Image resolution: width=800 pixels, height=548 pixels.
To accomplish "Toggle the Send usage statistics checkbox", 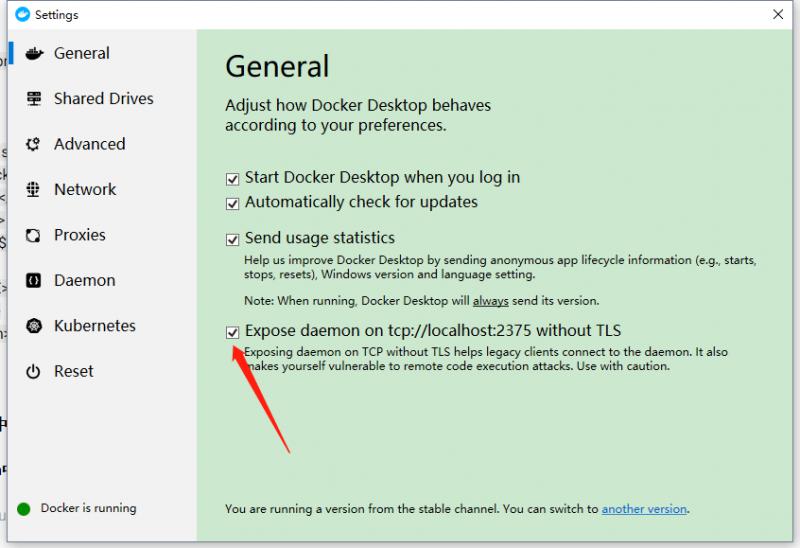I will 233,240.
